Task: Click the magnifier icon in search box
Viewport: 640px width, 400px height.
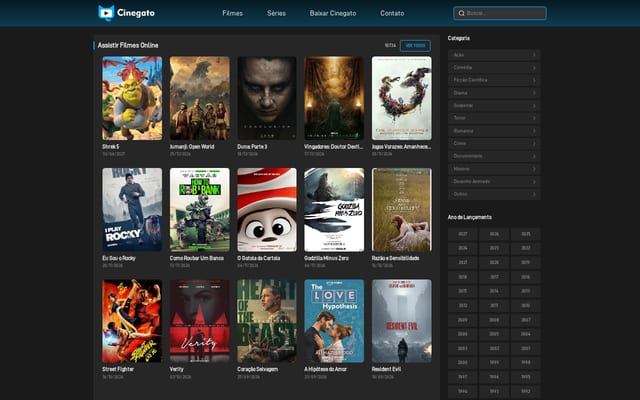Action: click(x=461, y=13)
